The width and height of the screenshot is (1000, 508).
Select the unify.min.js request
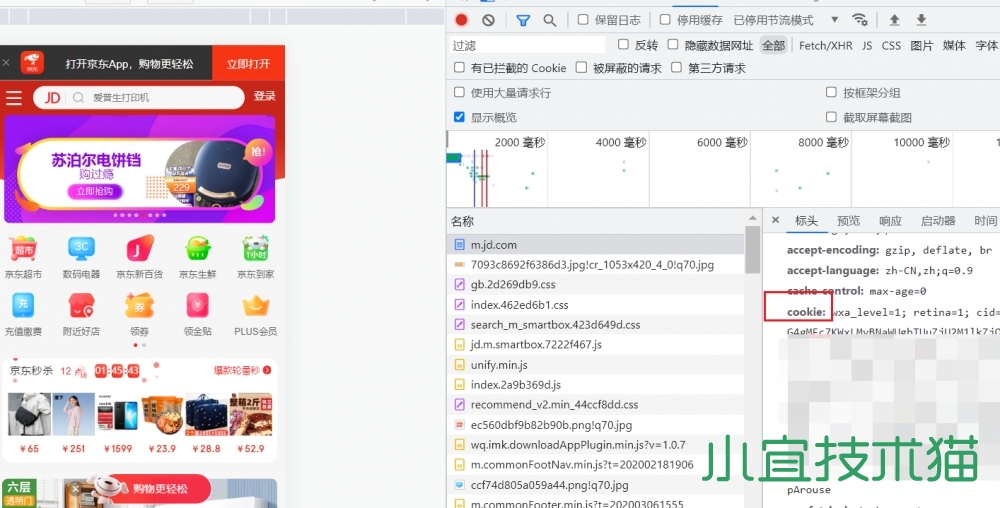pyautogui.click(x=596, y=365)
